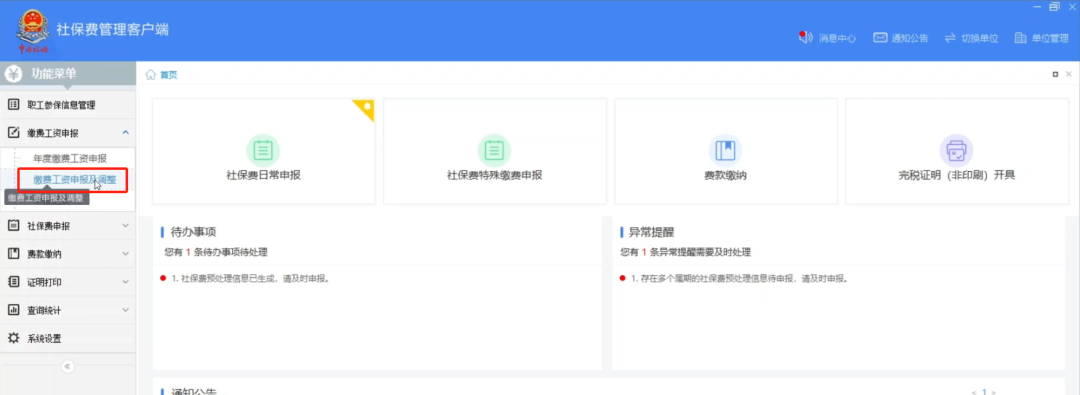Image resolution: width=1080 pixels, height=395 pixels.
Task: Click the 功能菜单 header text
Action: (x=54, y=74)
